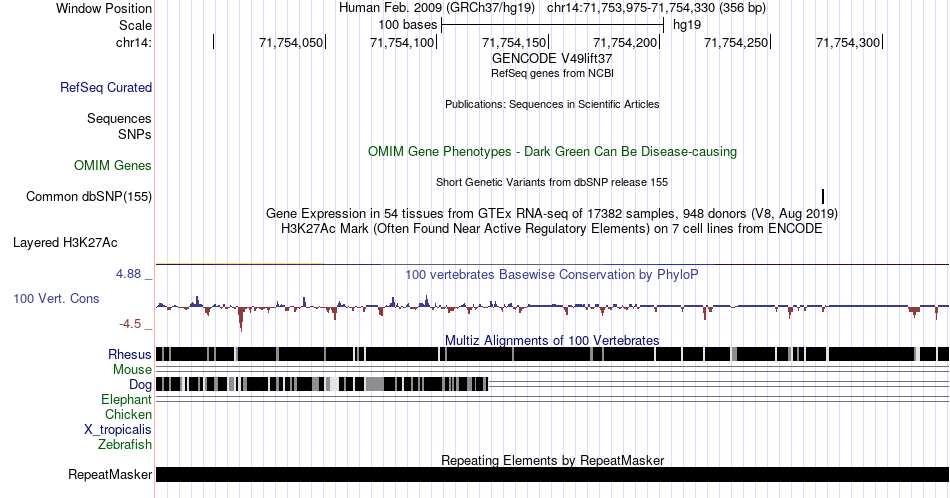Click Multiz Alignments of 100 Vertebrates title
This screenshot has width=950, height=498.
pos(552,340)
